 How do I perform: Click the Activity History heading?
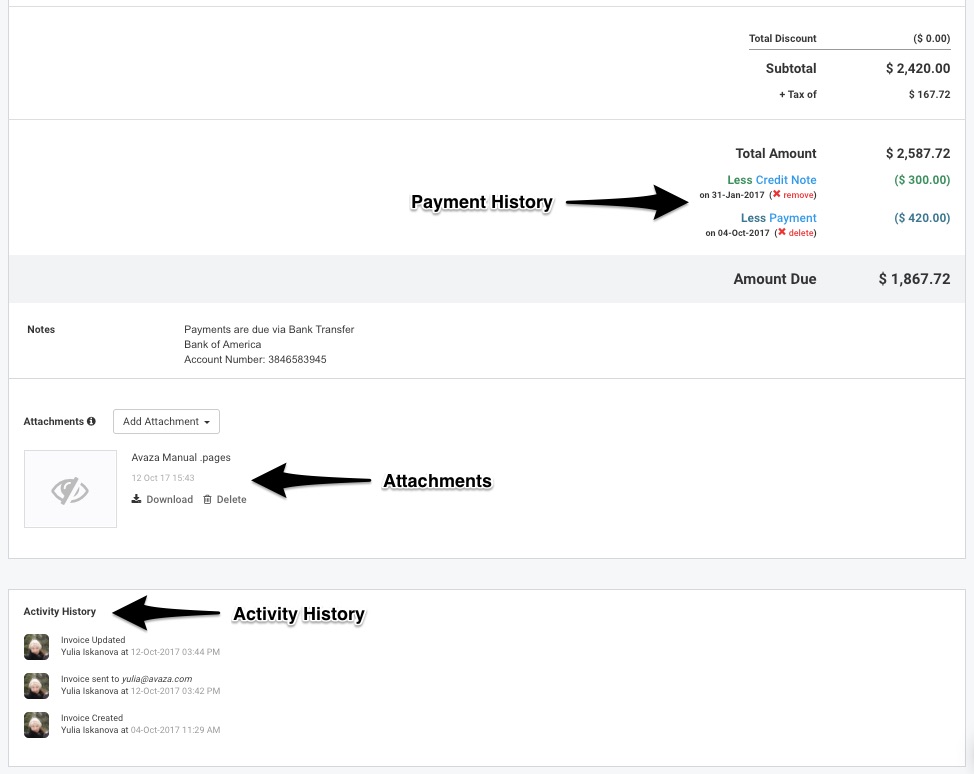tap(60, 611)
